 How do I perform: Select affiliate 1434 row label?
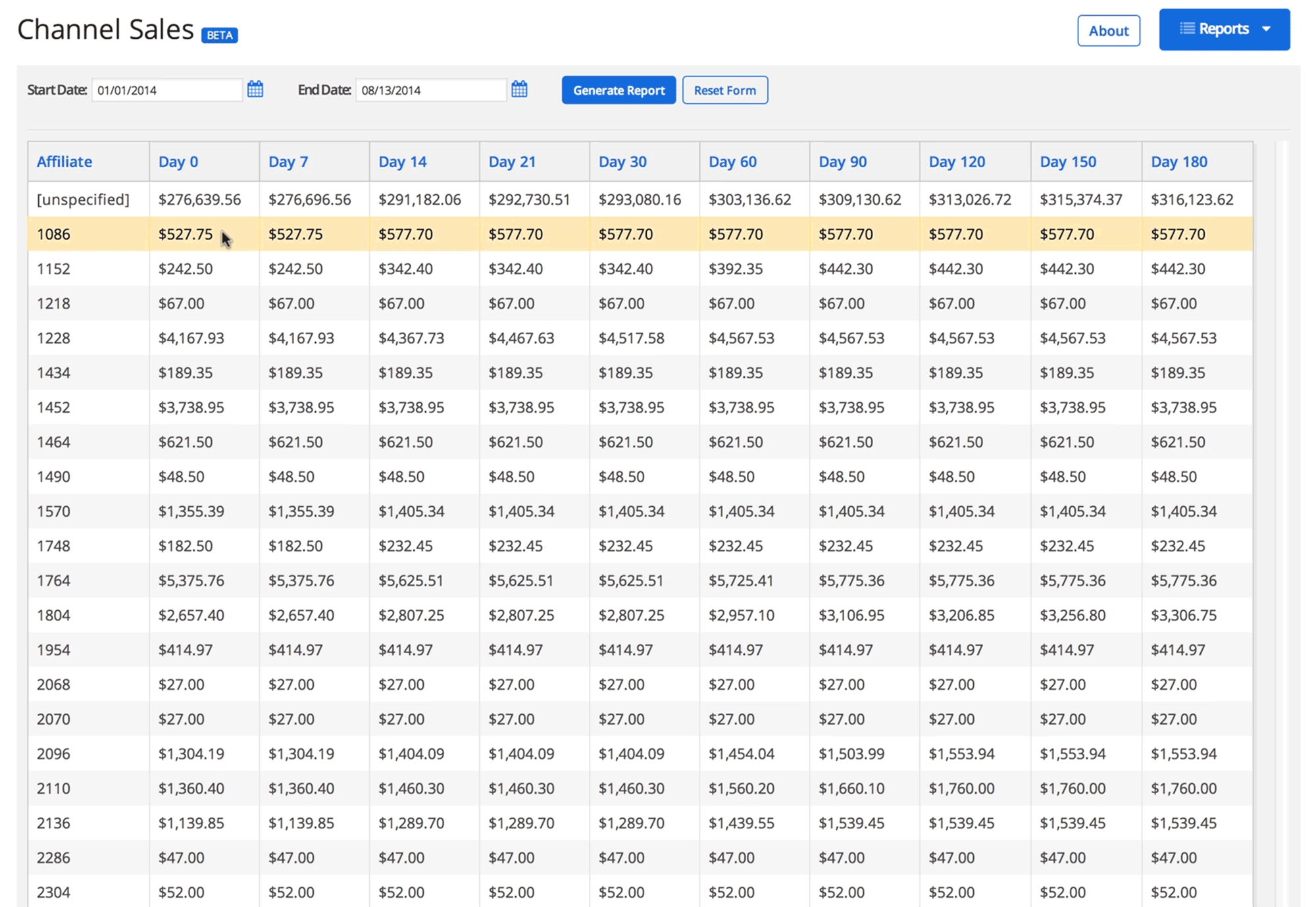point(53,373)
